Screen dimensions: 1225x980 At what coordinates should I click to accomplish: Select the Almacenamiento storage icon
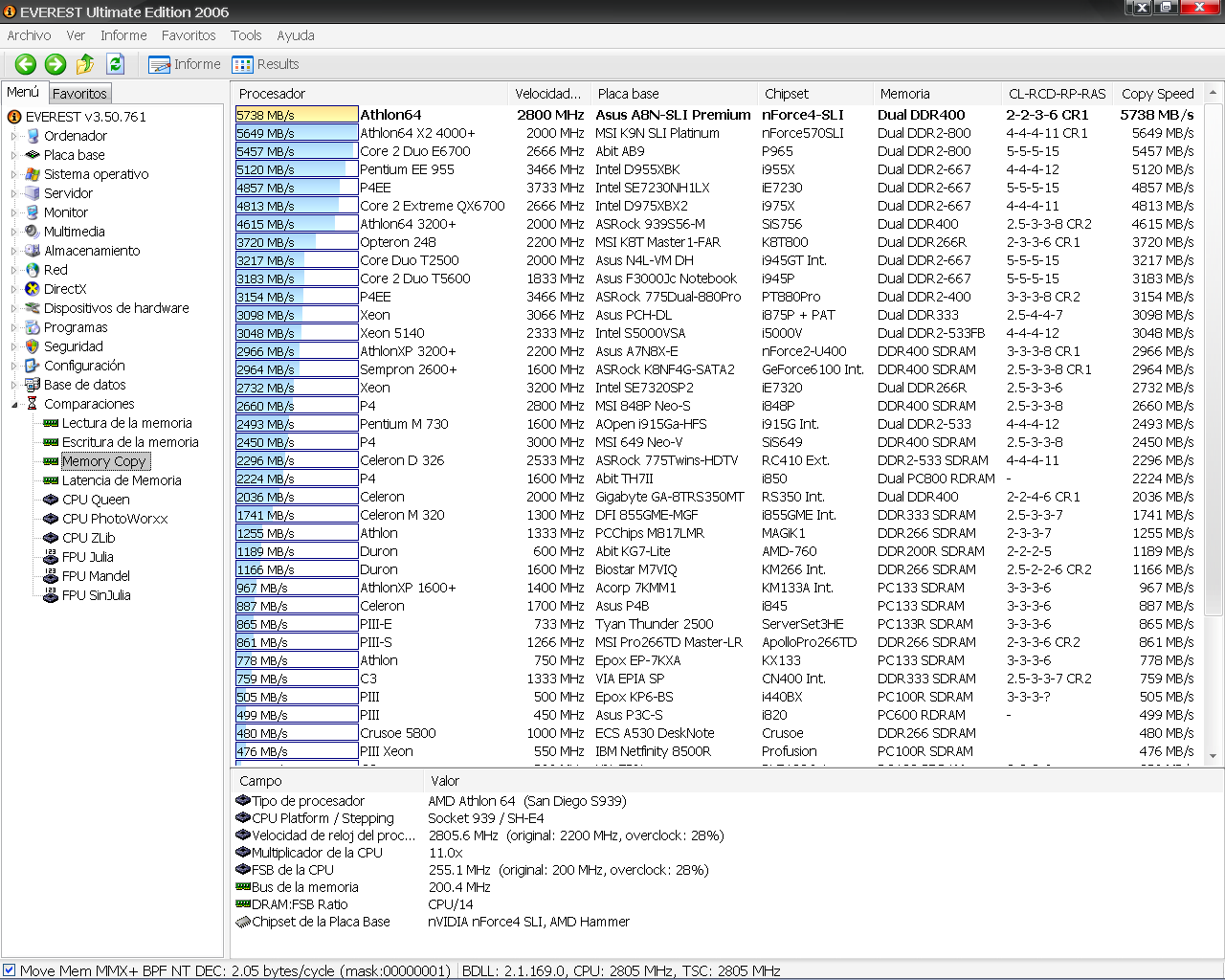33,251
